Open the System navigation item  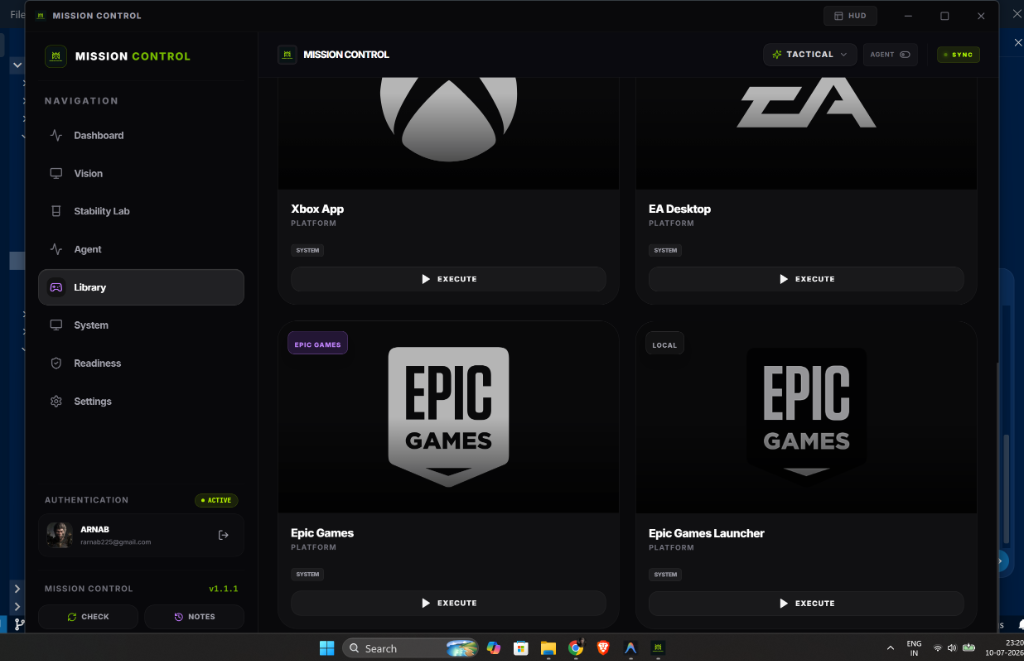click(140, 325)
